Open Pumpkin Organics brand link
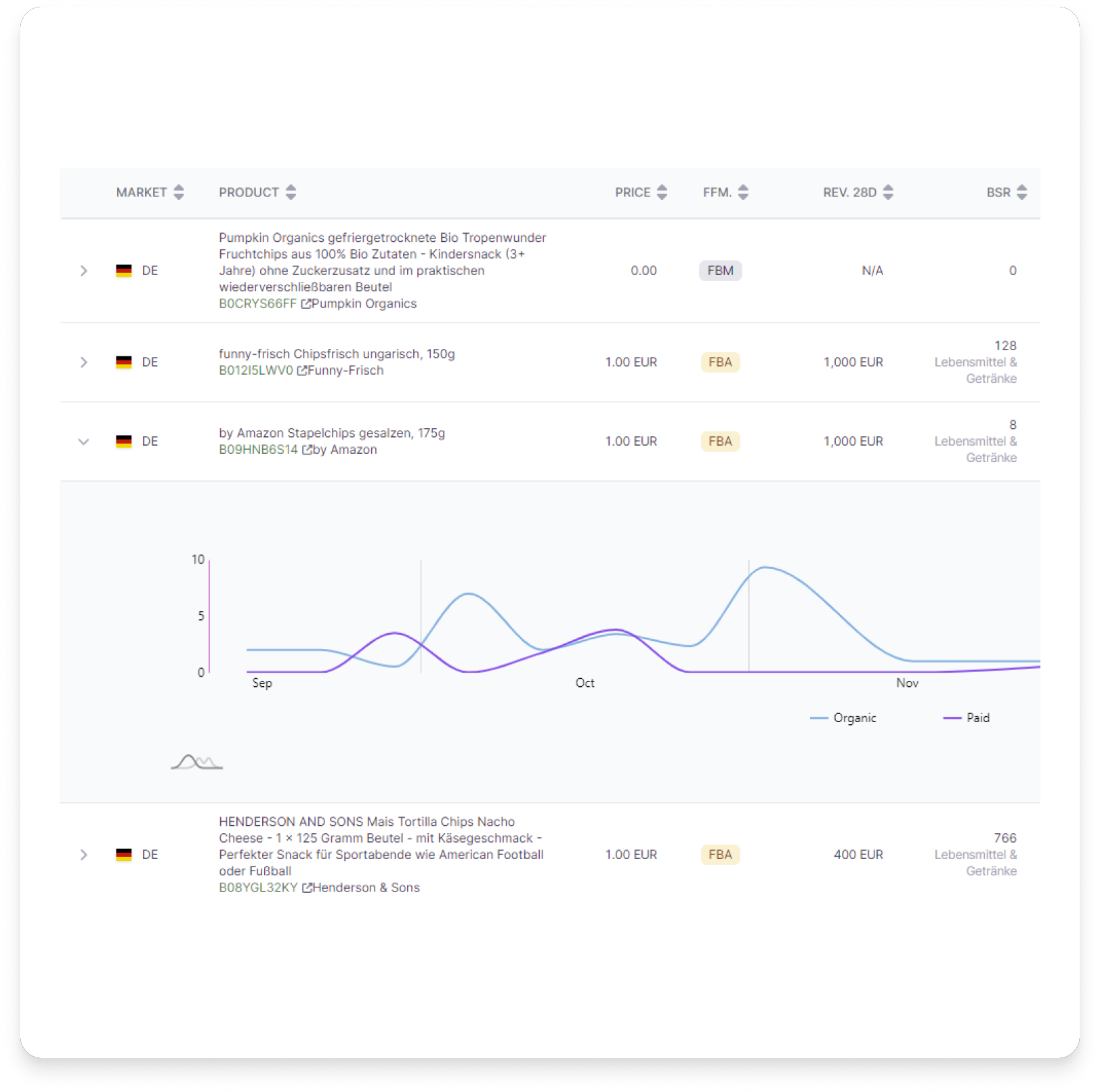Viewport: 1100px width, 1092px height. (364, 304)
